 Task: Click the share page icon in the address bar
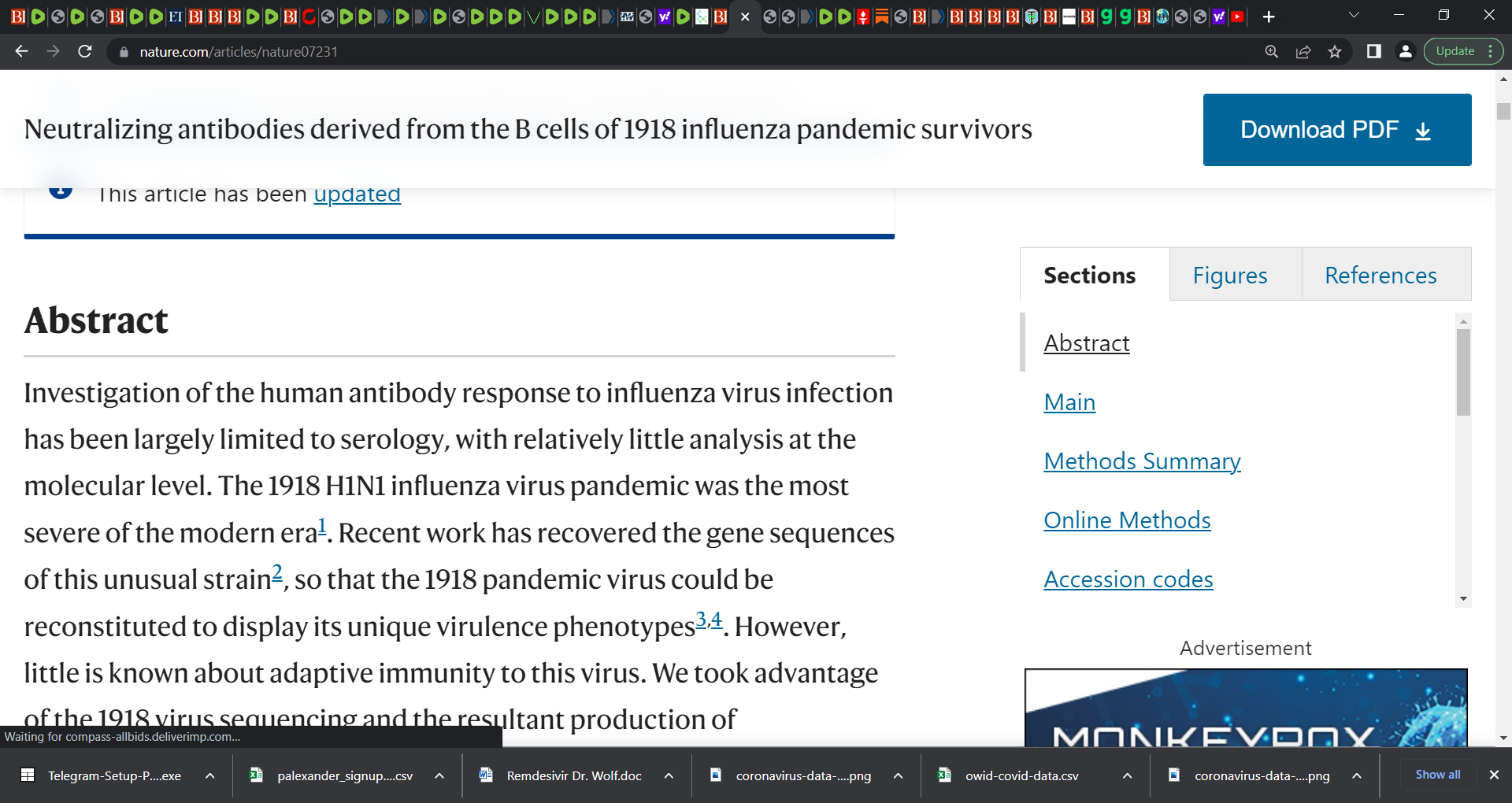[x=1303, y=51]
